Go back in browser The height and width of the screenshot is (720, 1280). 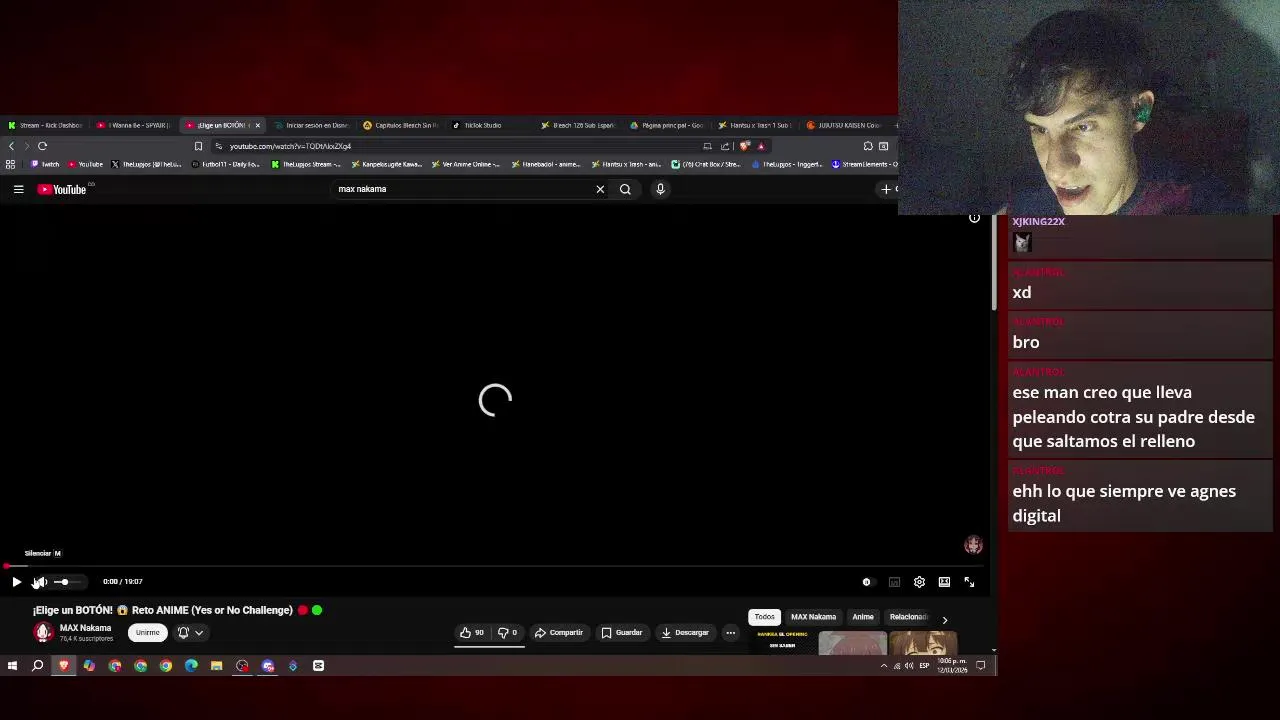click(11, 146)
